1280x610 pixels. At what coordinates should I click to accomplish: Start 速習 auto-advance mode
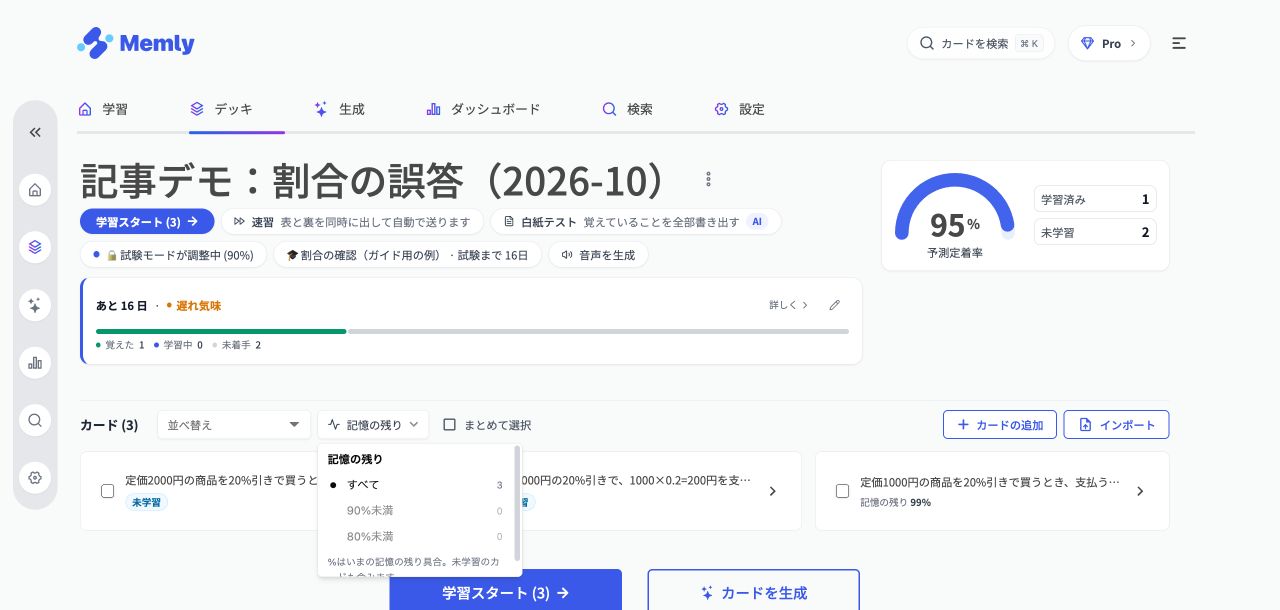pyautogui.click(x=352, y=222)
